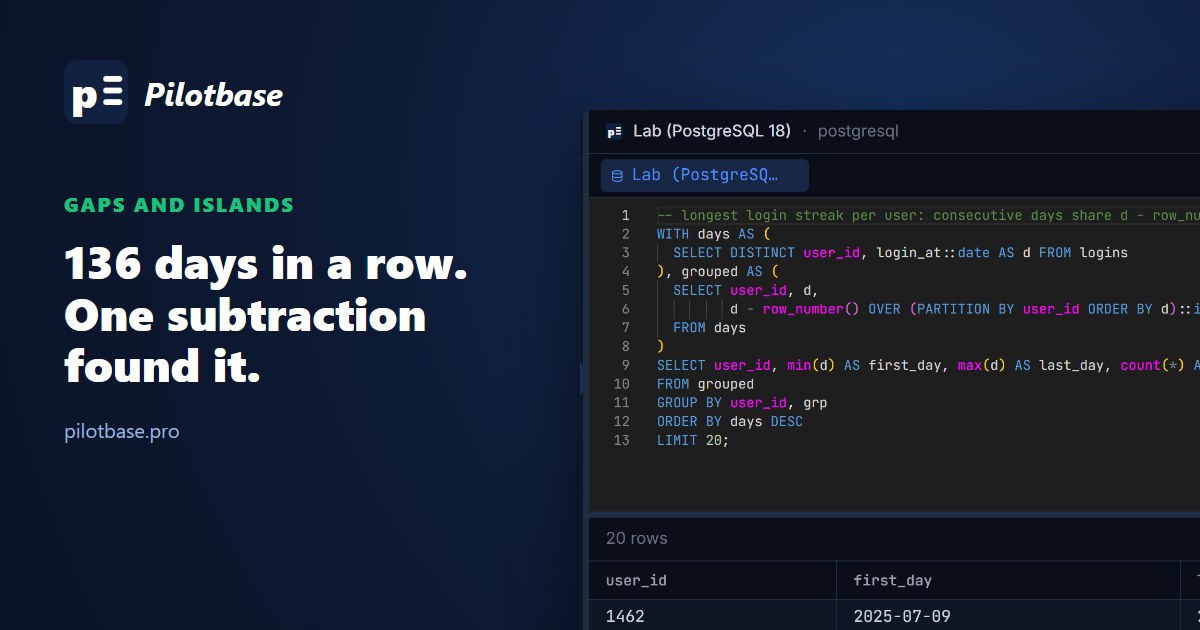Select the Lab (PostgreSQ… connection tab
This screenshot has height=630, width=1200.
pyautogui.click(x=705, y=175)
